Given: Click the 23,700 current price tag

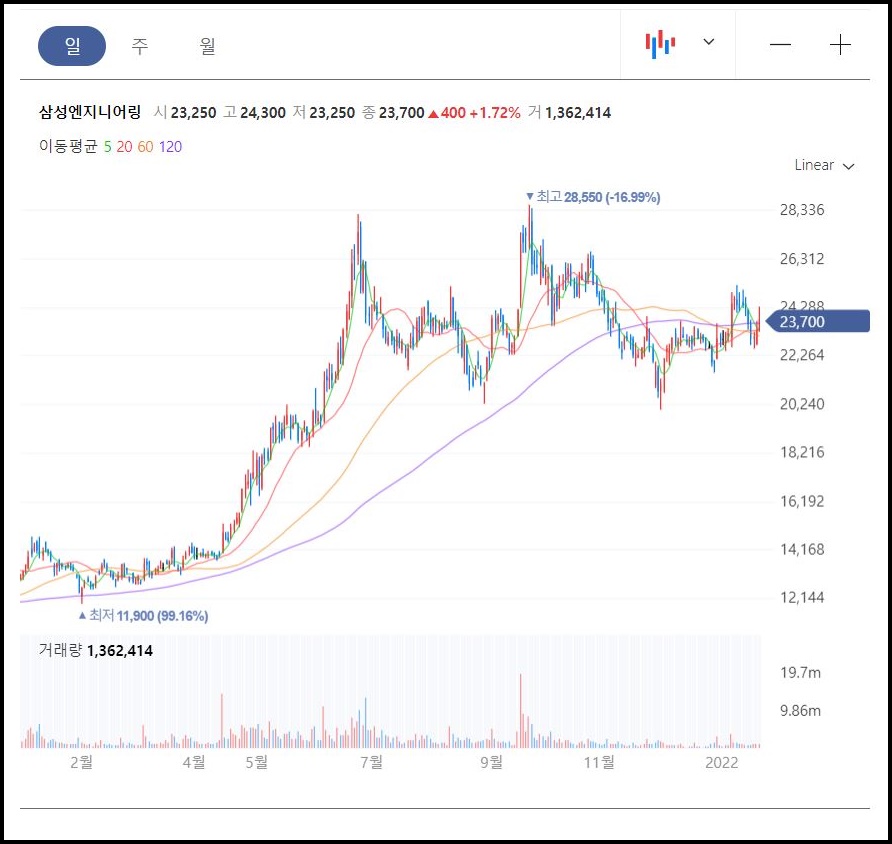Looking at the screenshot, I should [818, 322].
